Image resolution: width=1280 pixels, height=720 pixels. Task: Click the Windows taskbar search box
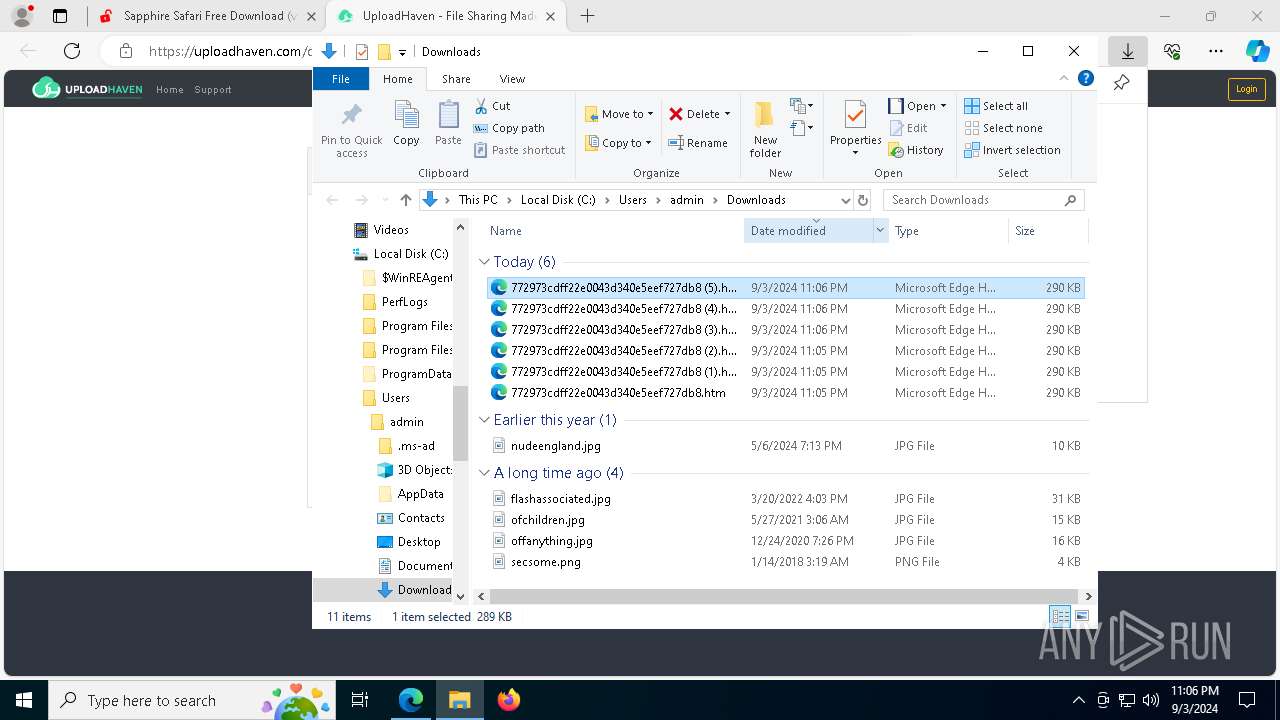(194, 700)
